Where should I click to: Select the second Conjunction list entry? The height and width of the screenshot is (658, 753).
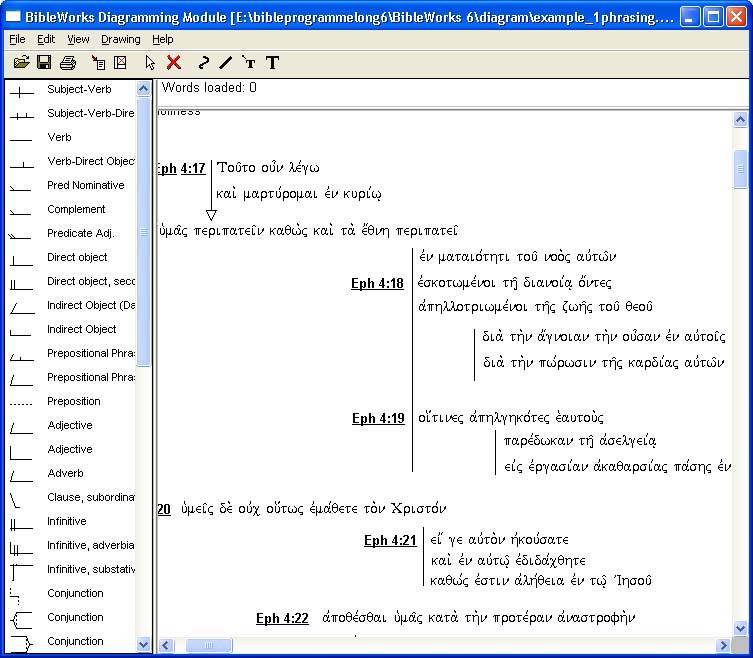75,618
